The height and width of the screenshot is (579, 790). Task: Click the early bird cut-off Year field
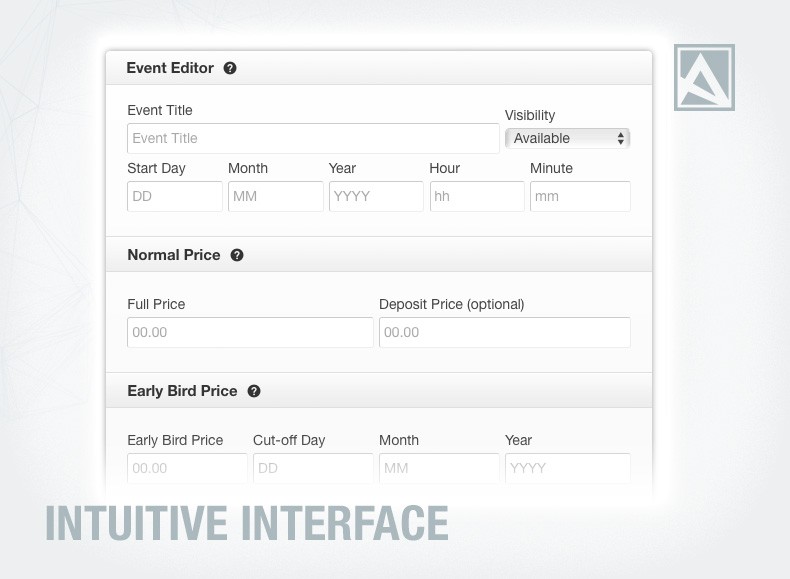pyautogui.click(x=567, y=468)
